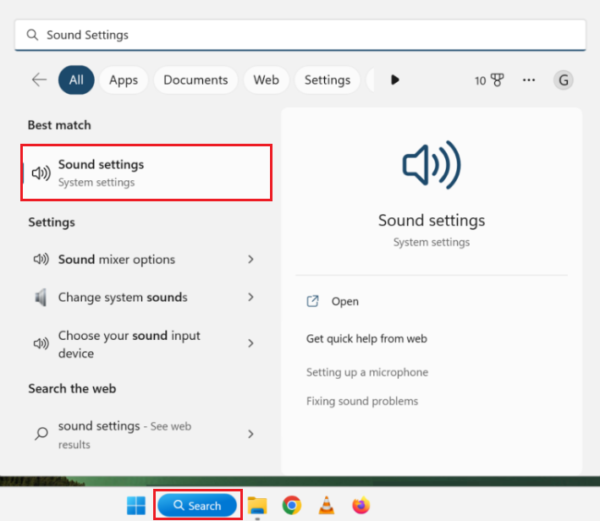Open Choose your sound input device result
This screenshot has width=600, height=521.
[146, 344]
